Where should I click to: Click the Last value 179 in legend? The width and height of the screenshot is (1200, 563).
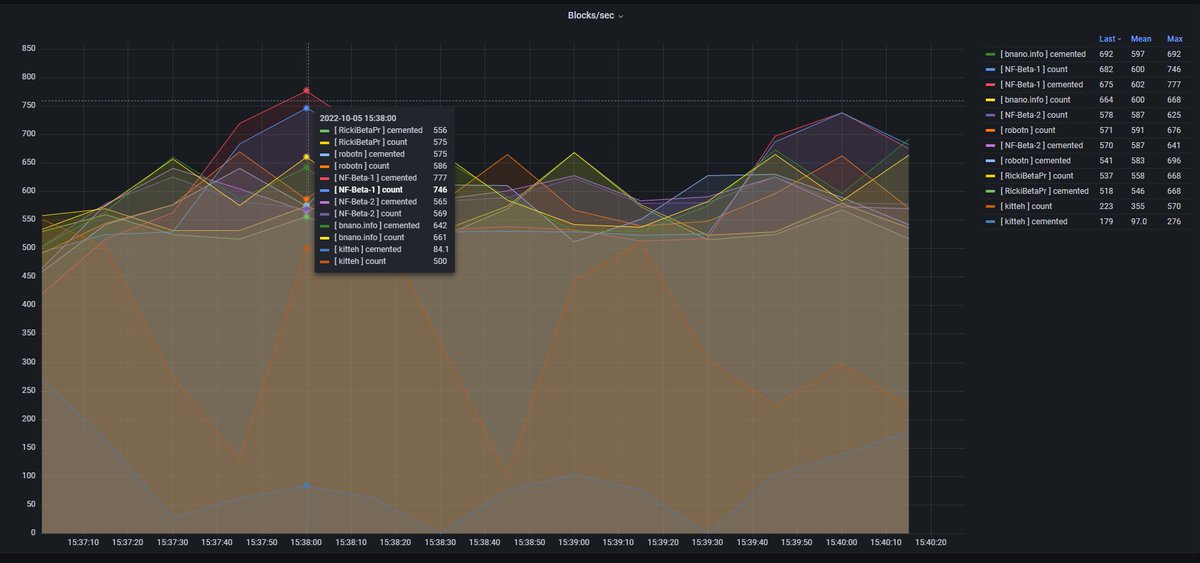(1107, 222)
